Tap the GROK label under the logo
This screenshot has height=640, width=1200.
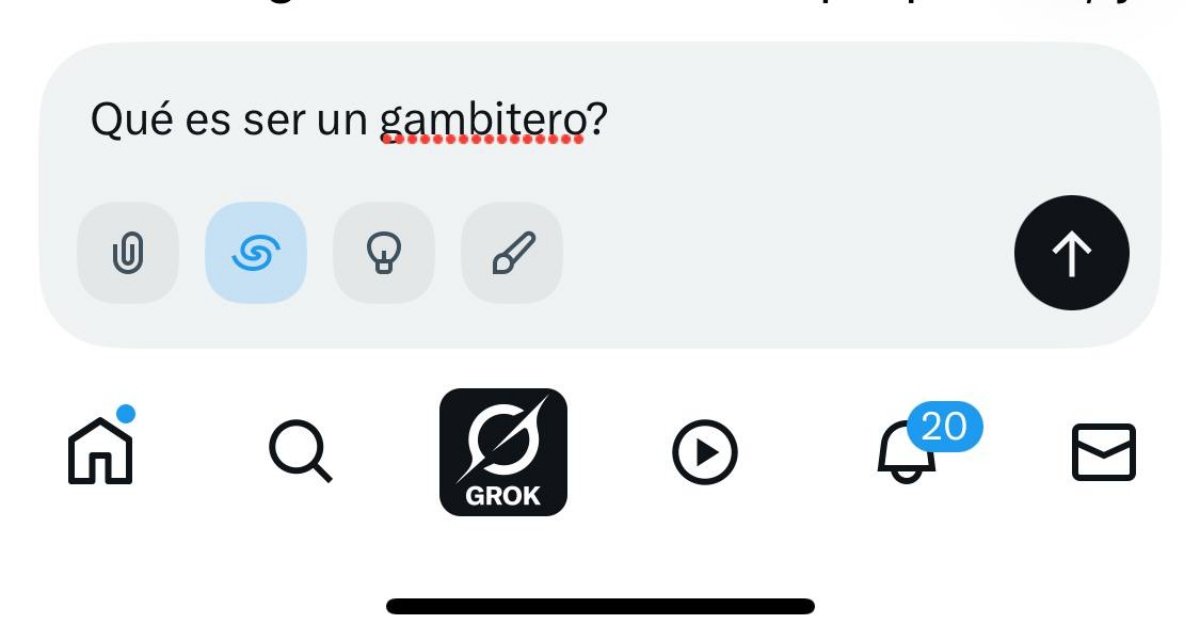(x=503, y=496)
